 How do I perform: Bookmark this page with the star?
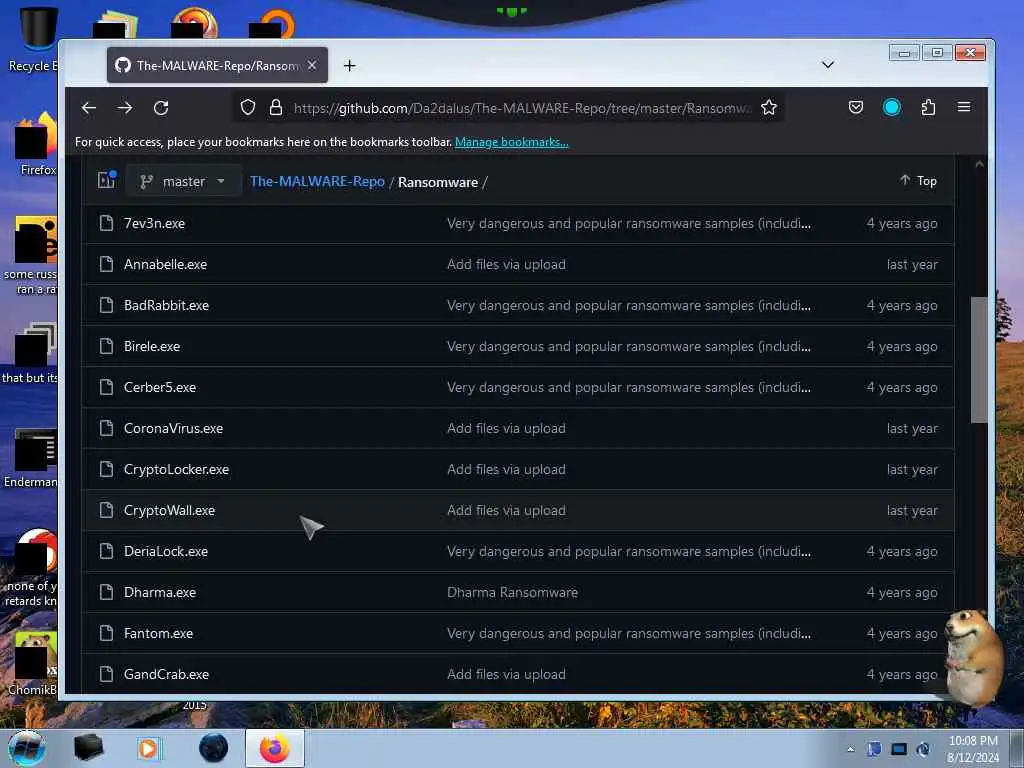769,108
